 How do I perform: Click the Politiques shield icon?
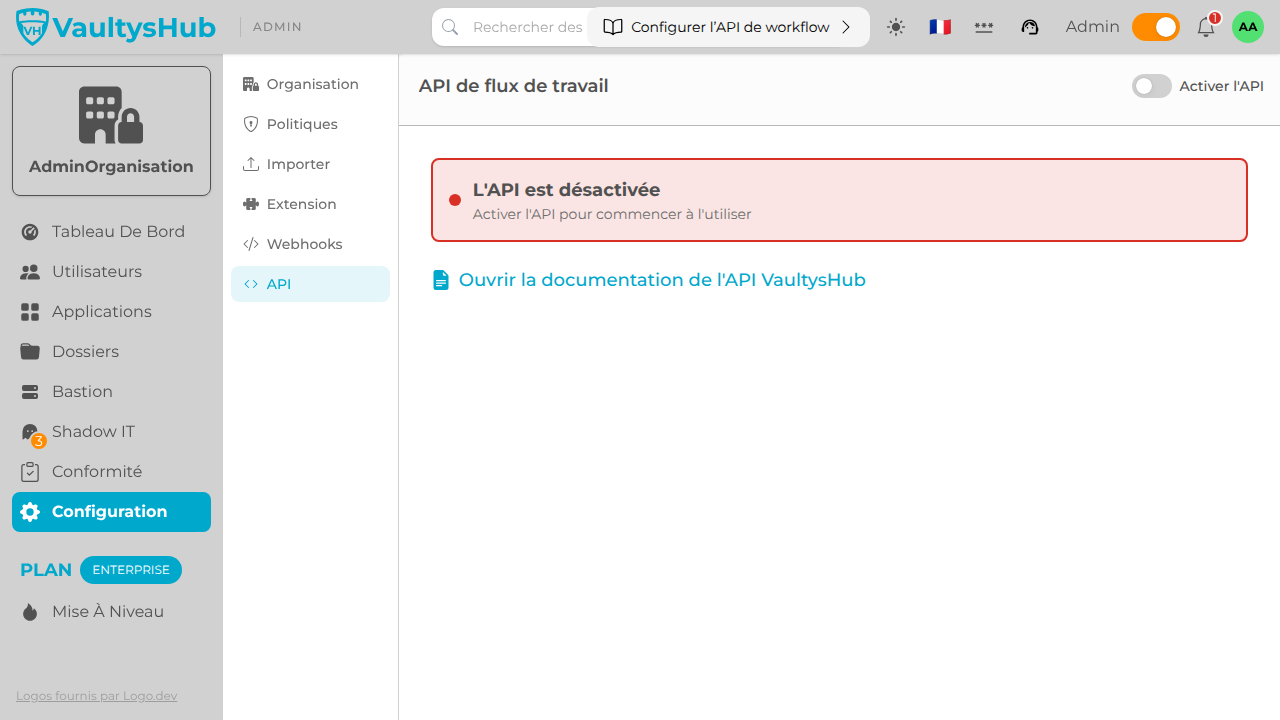coord(251,124)
